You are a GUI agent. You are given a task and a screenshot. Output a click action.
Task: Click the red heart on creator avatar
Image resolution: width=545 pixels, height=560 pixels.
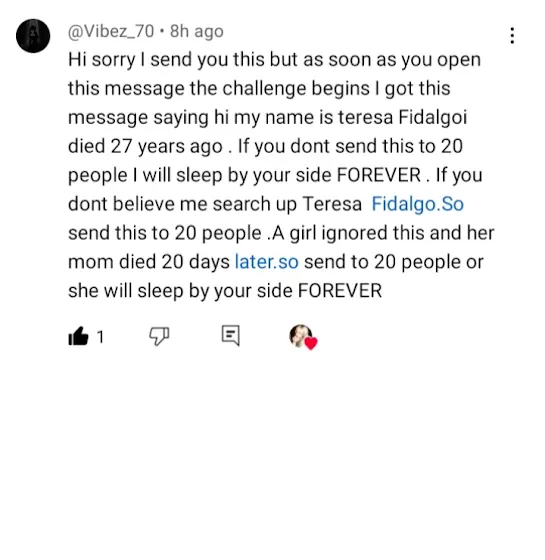tap(311, 343)
